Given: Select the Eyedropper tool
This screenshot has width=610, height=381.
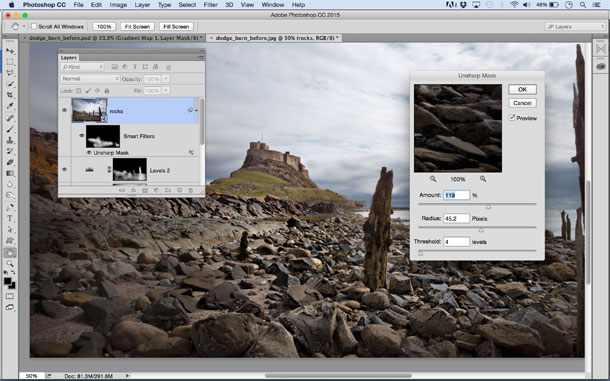Looking at the screenshot, I should click(10, 106).
